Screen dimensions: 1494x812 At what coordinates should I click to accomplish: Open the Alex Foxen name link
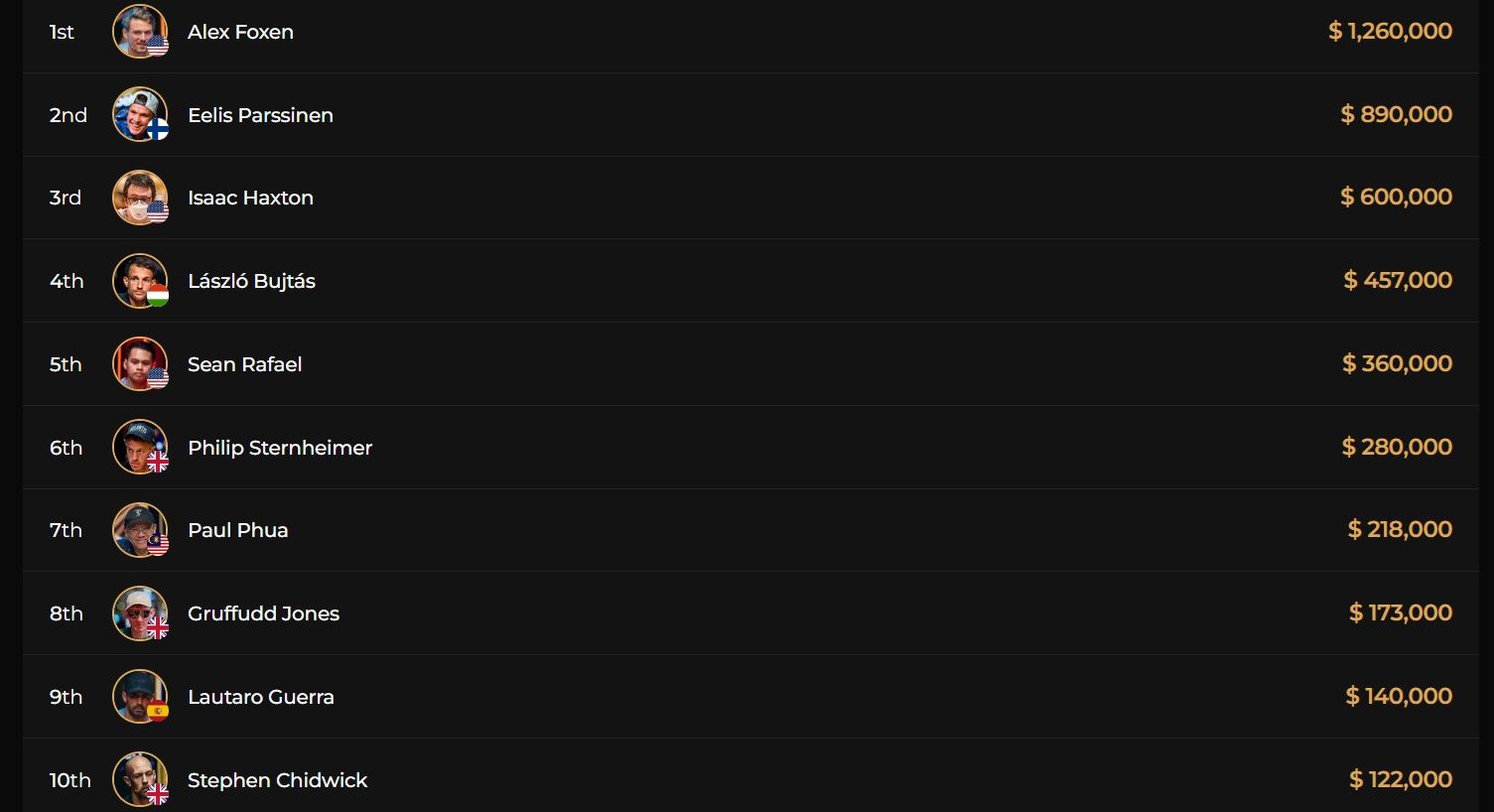click(x=240, y=32)
